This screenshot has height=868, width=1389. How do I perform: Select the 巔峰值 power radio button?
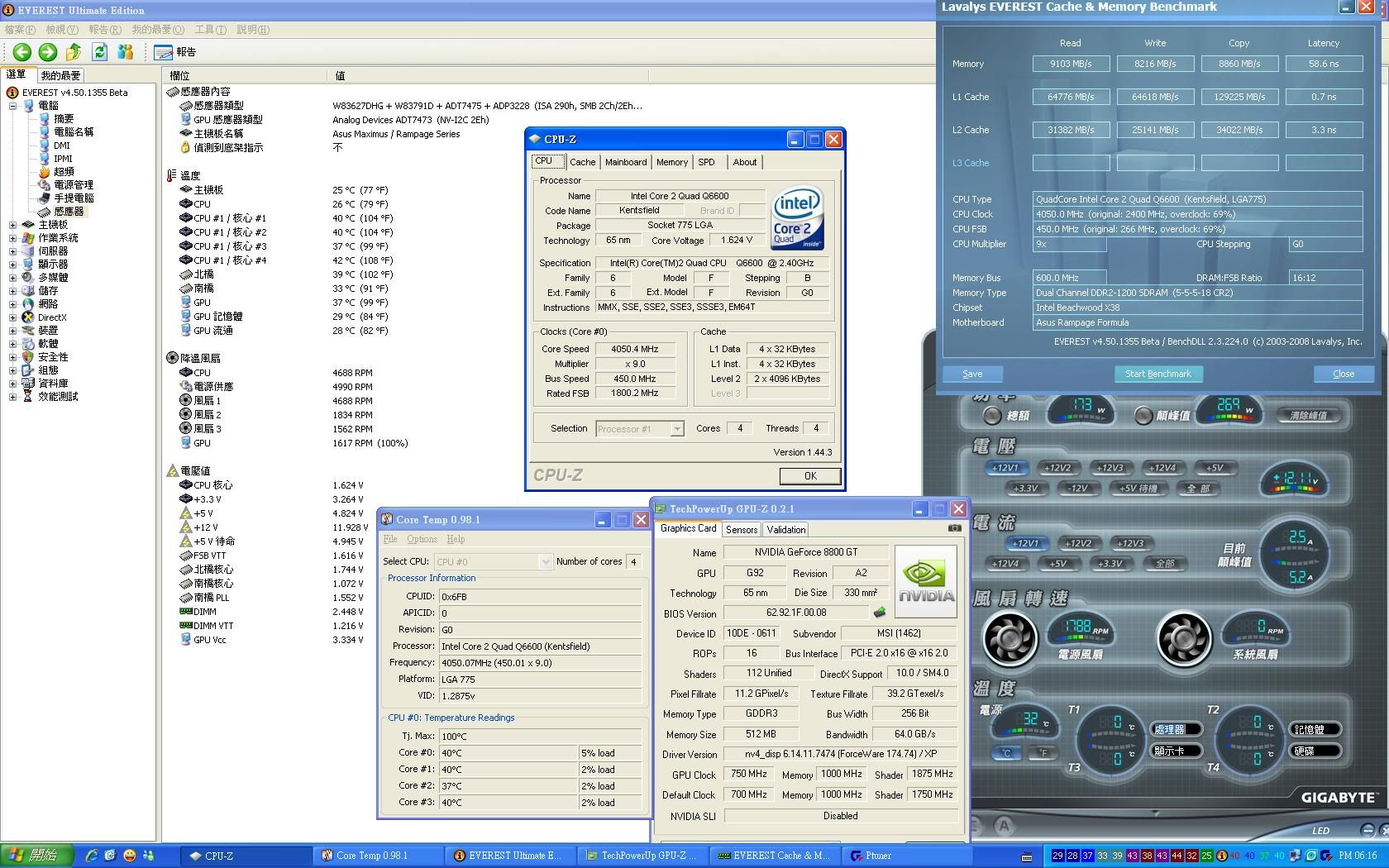pyautogui.click(x=1143, y=416)
